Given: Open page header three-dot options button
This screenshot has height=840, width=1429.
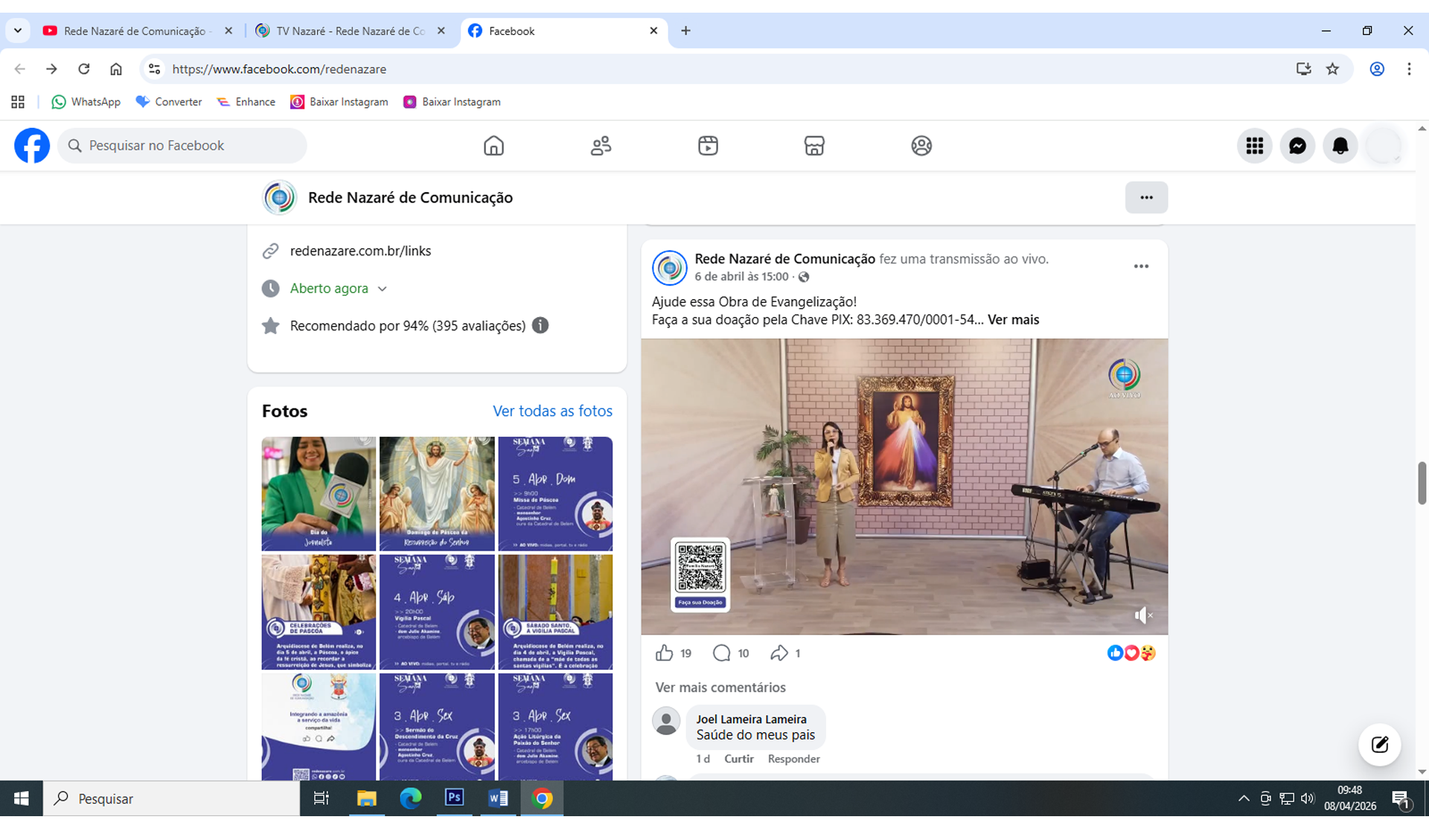Looking at the screenshot, I should pyautogui.click(x=1146, y=198).
